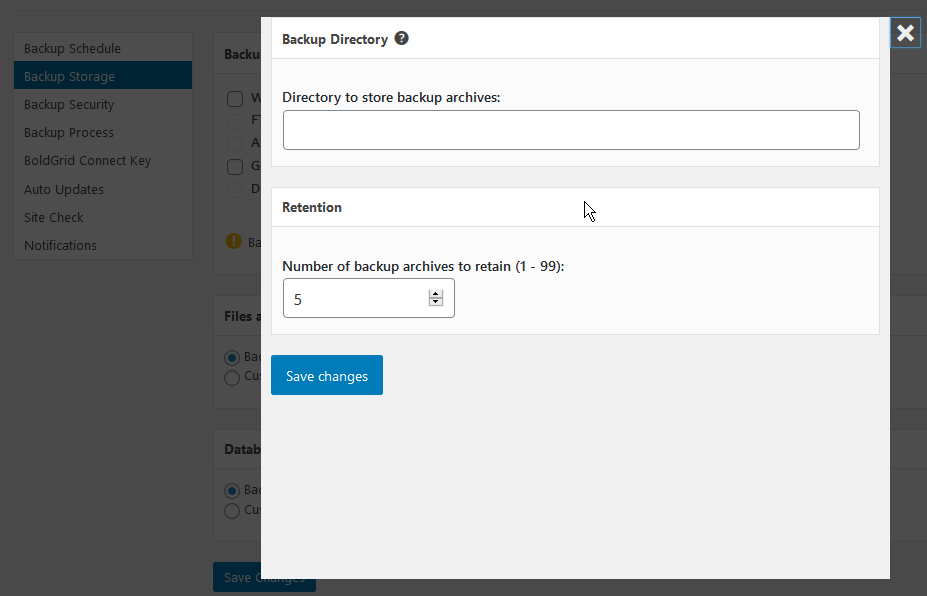Decrease the backup archives count with the down arrow

pos(435,302)
